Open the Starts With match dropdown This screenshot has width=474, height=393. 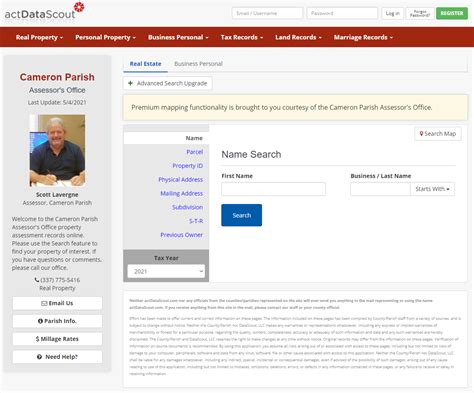point(432,189)
